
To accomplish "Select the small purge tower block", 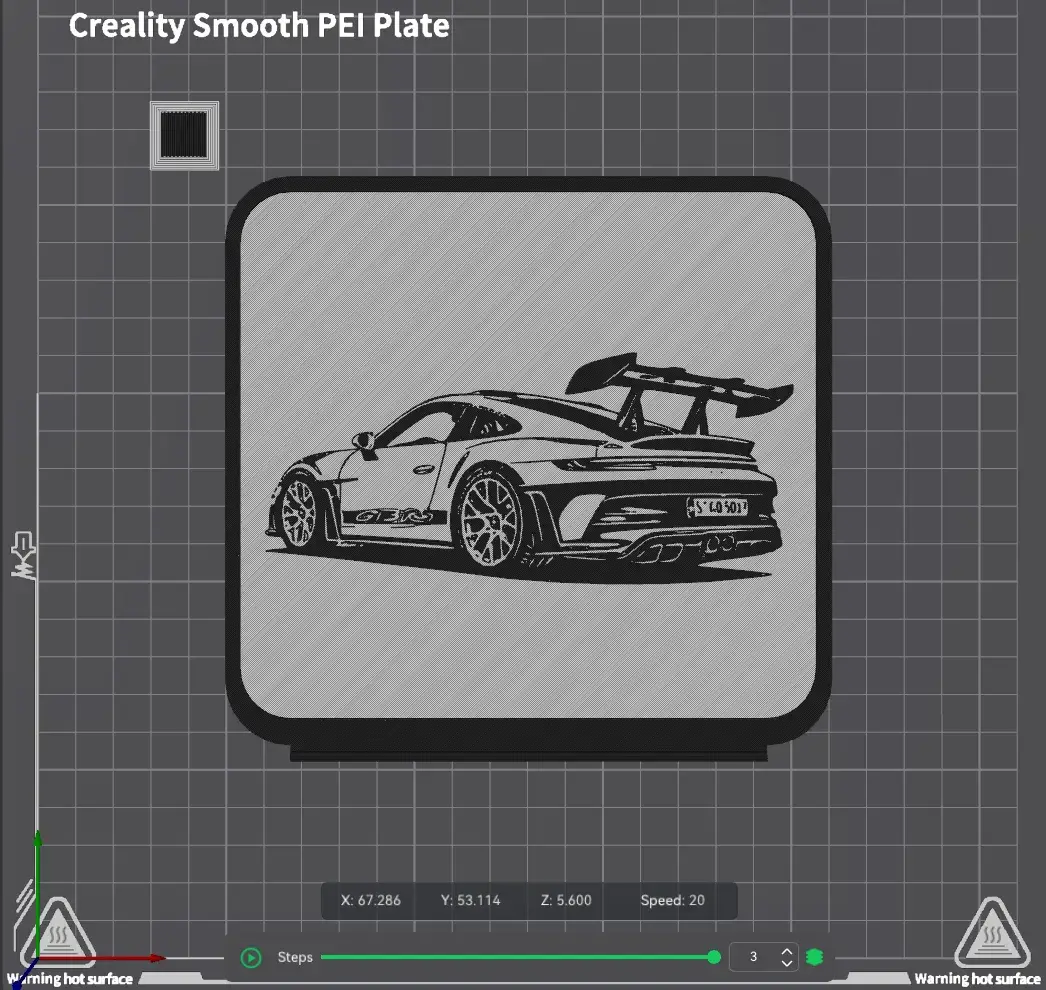I will [185, 135].
